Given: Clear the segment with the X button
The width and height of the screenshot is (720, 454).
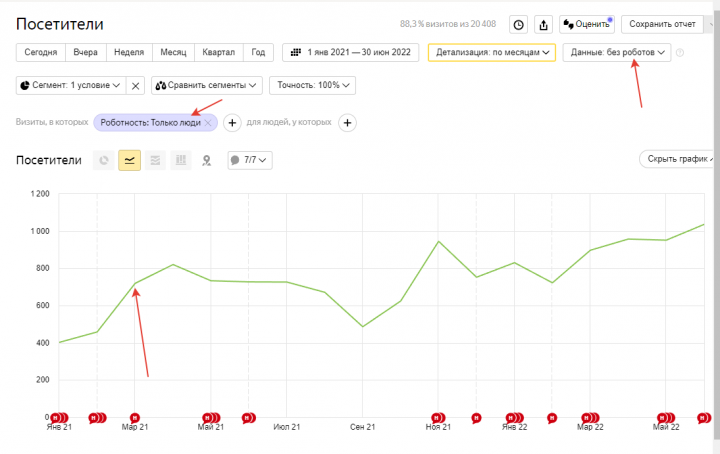Looking at the screenshot, I should tap(135, 86).
